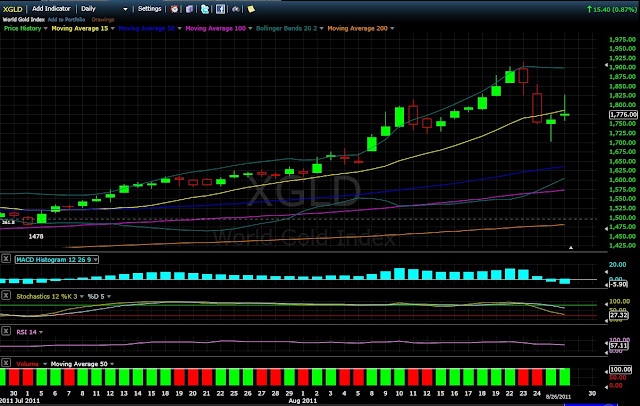Click Add to Portfolio link
The image size is (640, 406).
tap(66, 19)
